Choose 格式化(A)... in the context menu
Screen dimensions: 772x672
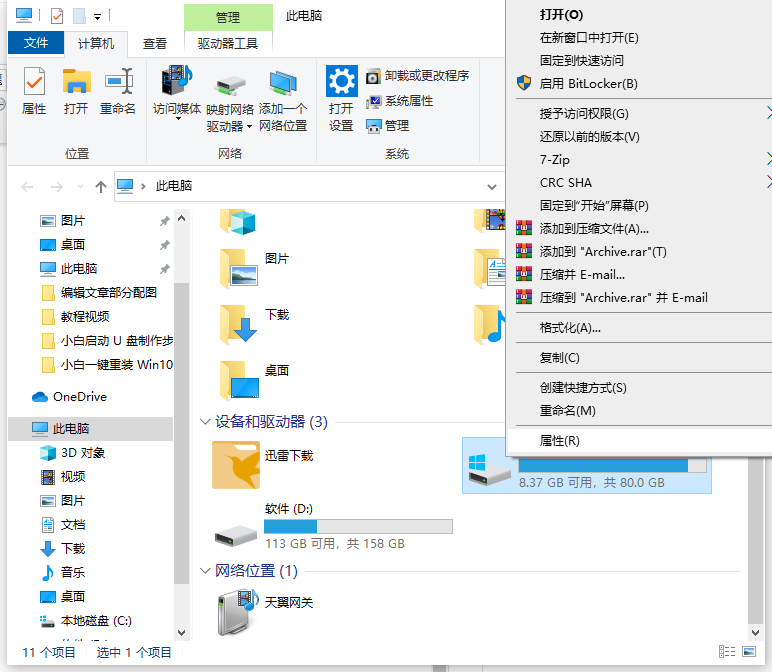[640, 328]
